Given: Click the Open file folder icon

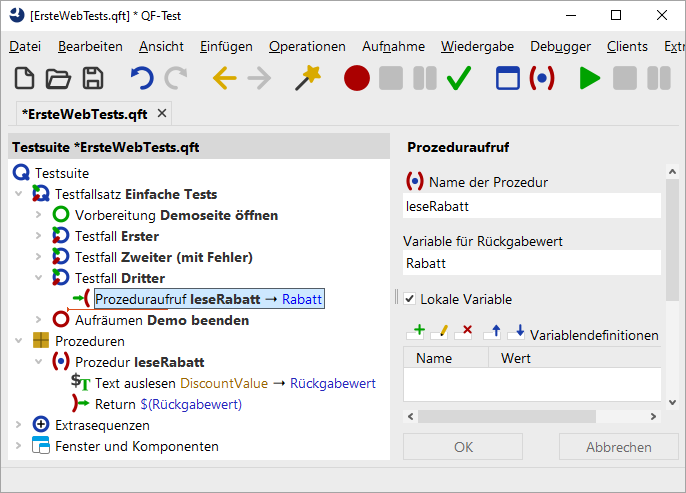Looking at the screenshot, I should tap(58, 78).
